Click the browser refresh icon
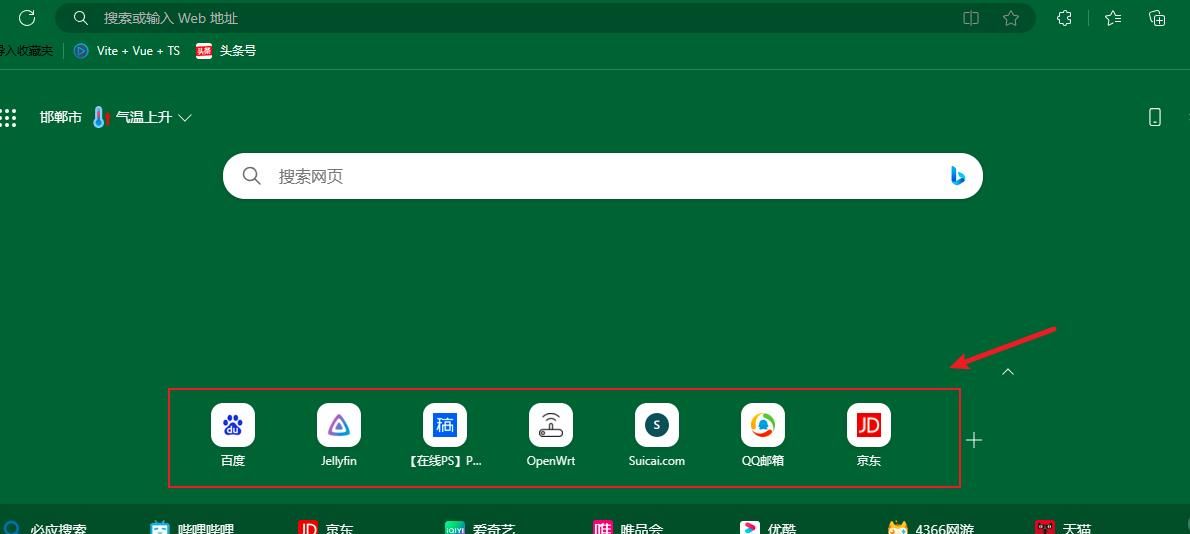The image size is (1190, 534). pos(27,18)
